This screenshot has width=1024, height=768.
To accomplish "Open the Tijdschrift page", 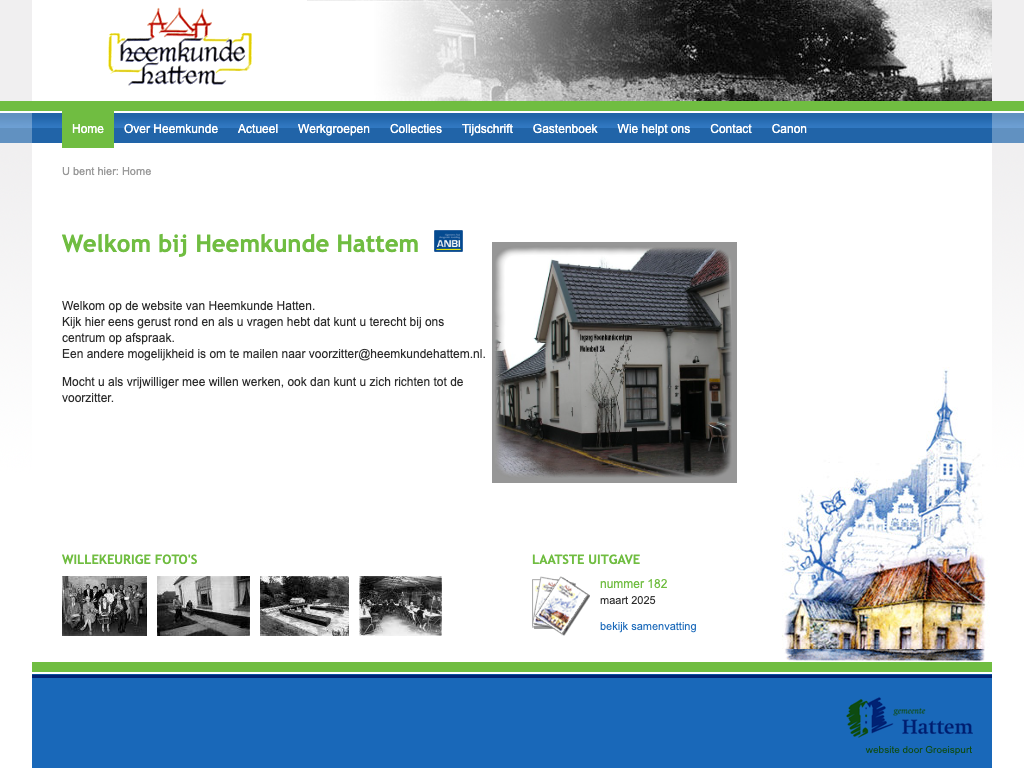I will pyautogui.click(x=487, y=129).
